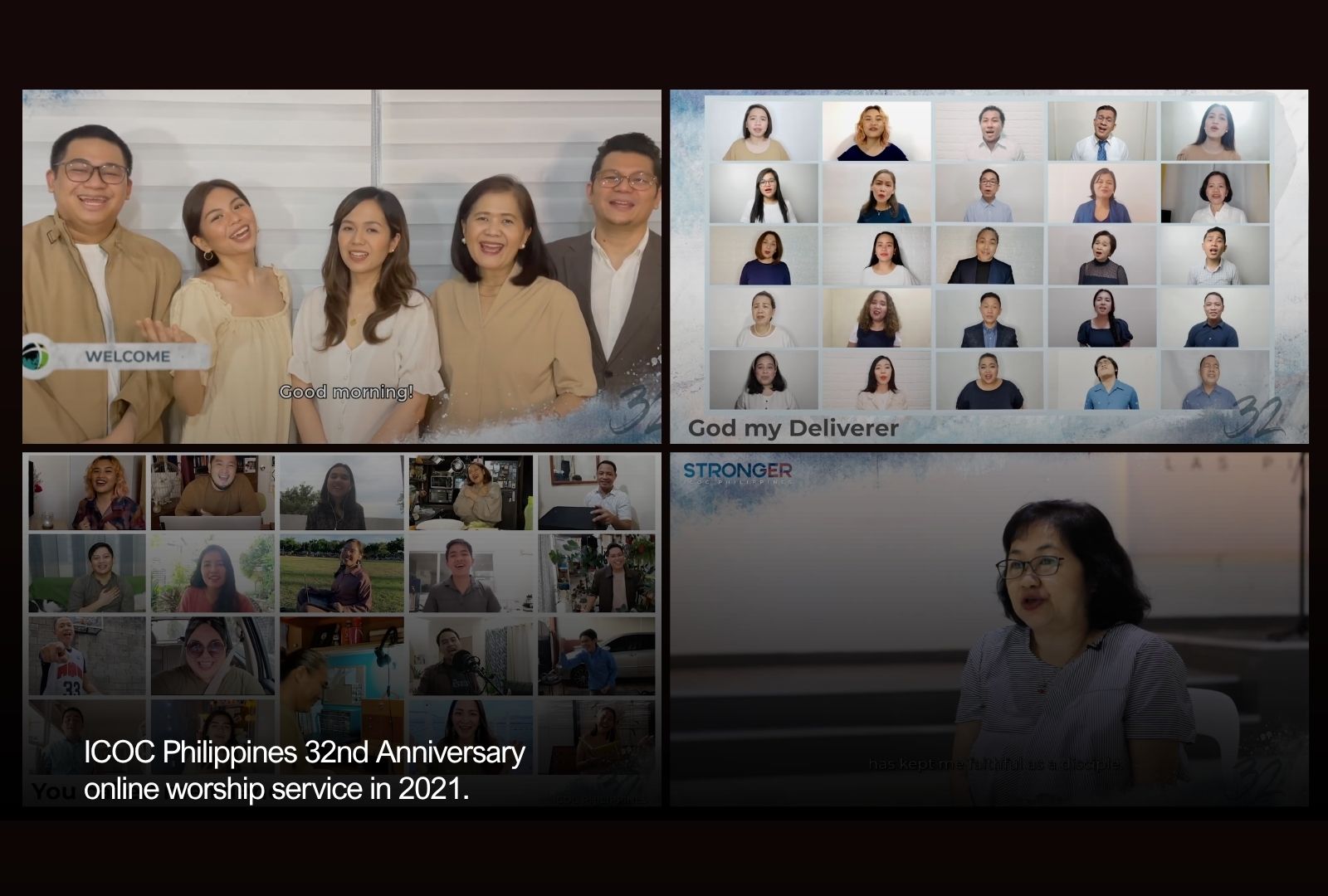Click the 32 anniversary mark in choir frame
This screenshot has width=1328, height=896.
[1260, 416]
